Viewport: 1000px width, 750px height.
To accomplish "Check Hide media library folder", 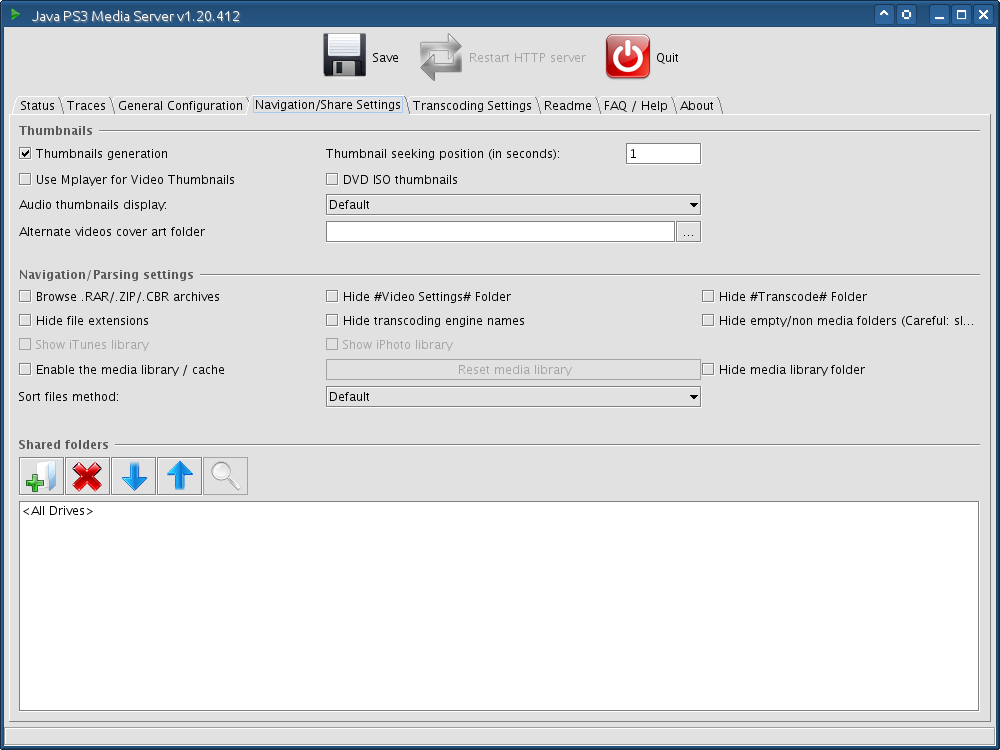I will click(708, 370).
